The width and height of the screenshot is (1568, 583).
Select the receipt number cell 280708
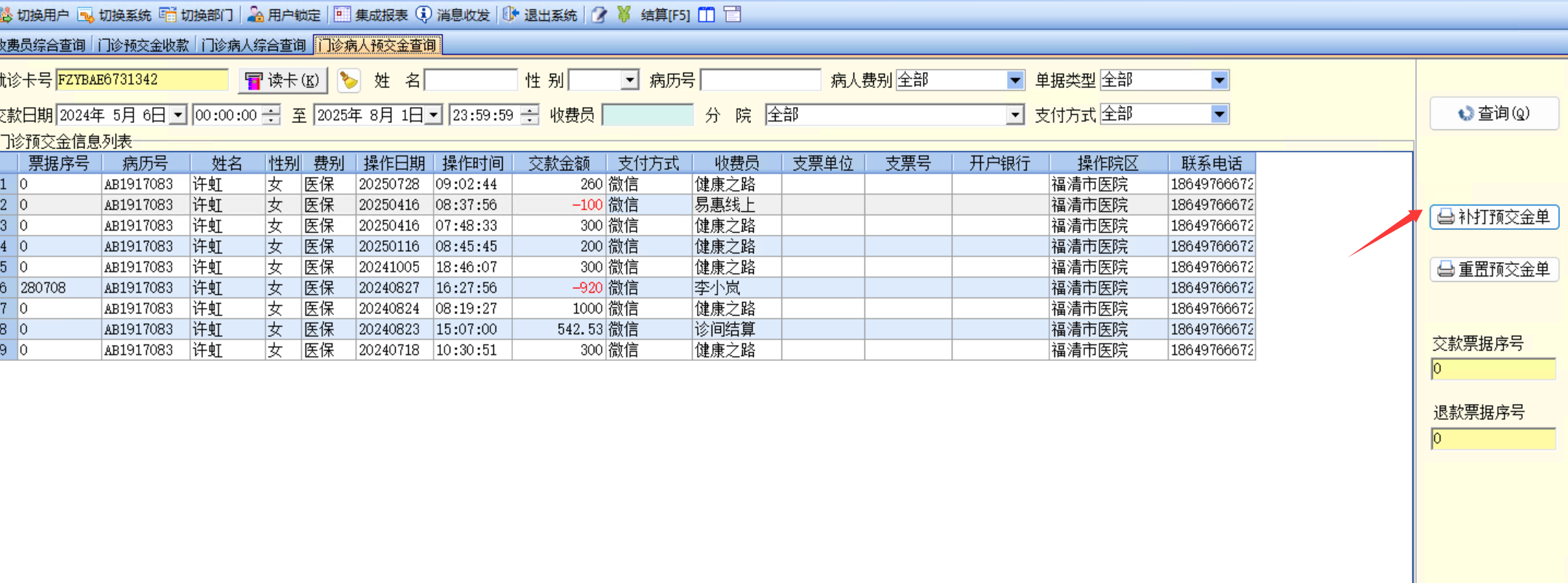(60, 287)
